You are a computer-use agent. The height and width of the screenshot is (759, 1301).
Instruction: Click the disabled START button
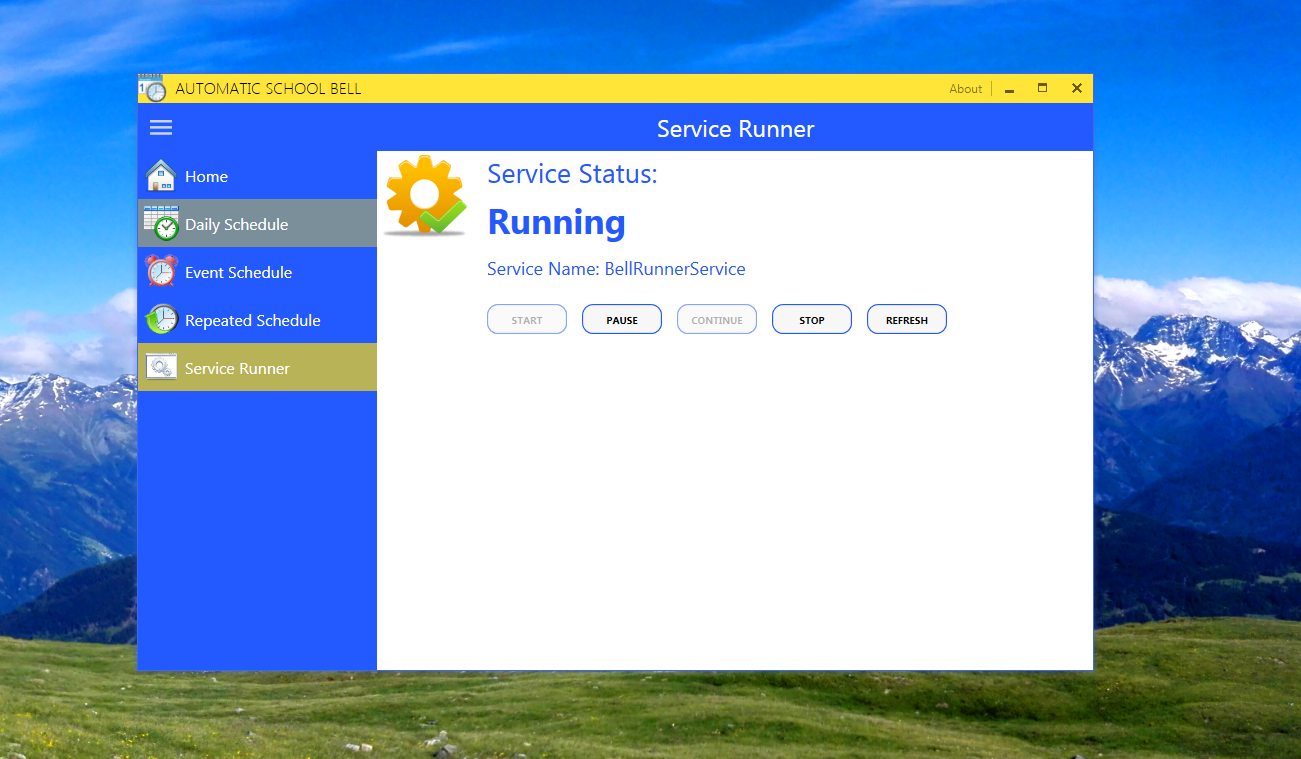pyautogui.click(x=526, y=318)
